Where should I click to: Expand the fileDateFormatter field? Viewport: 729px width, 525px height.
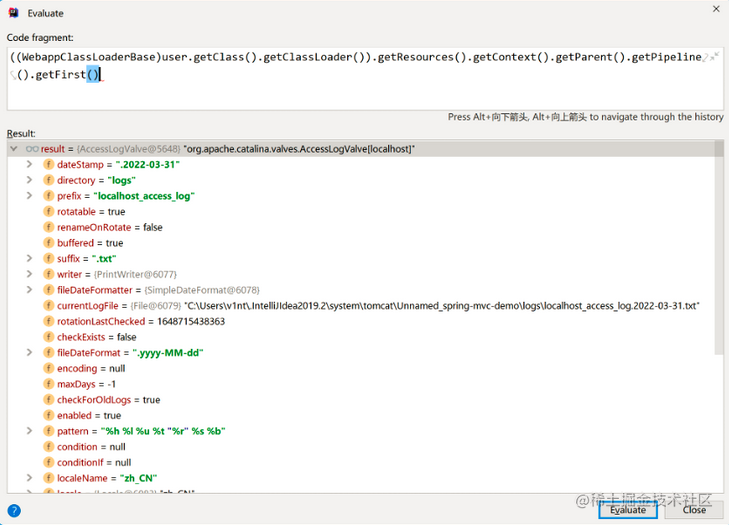[29, 290]
